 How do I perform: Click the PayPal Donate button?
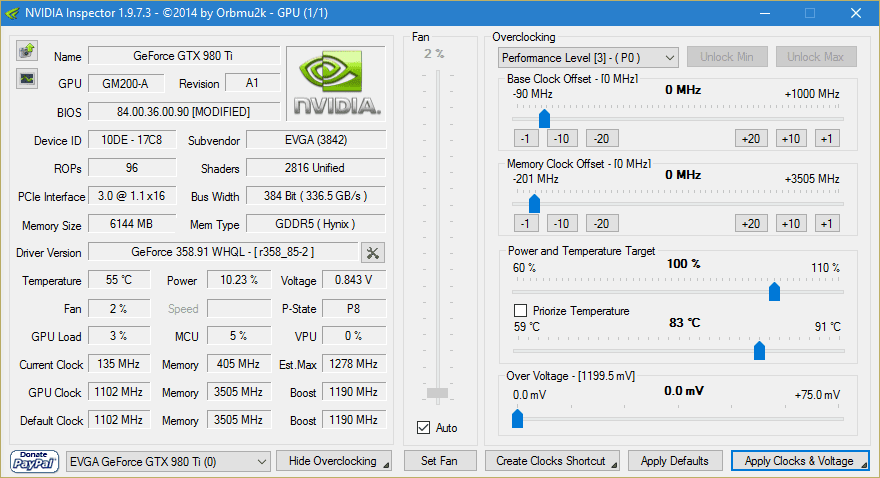tap(34, 461)
